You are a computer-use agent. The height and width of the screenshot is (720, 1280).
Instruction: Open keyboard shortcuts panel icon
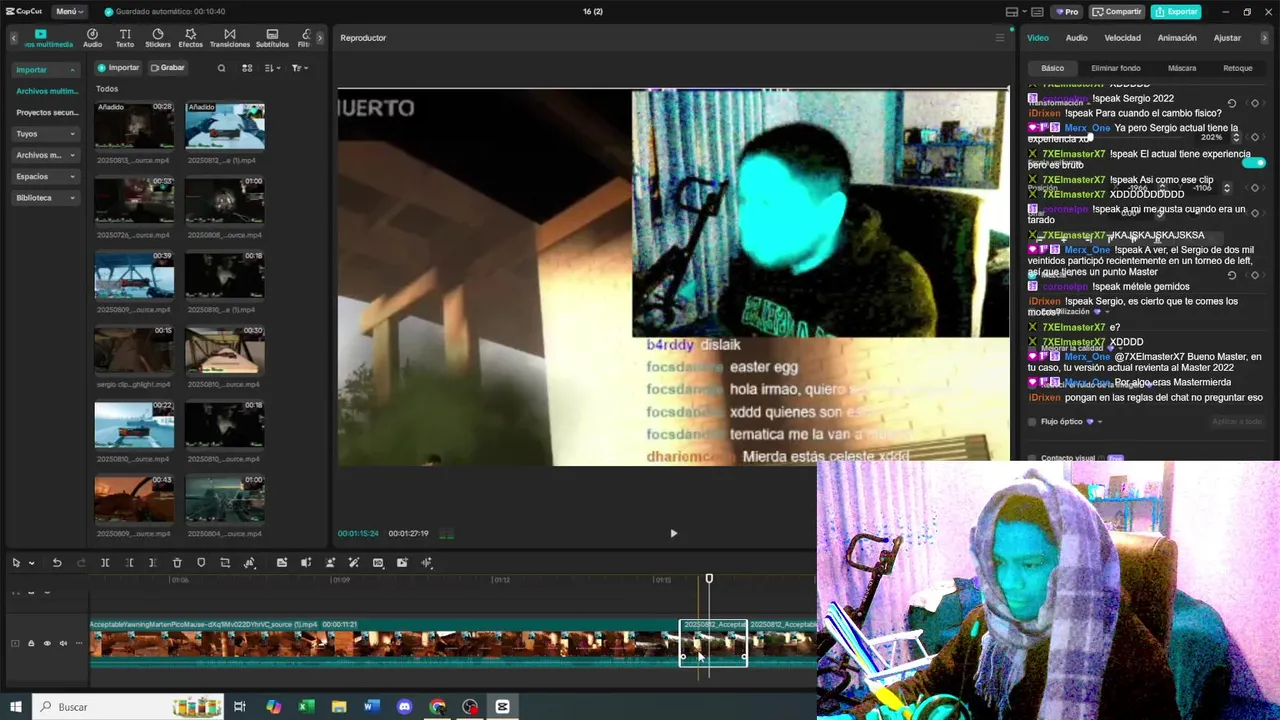[1038, 12]
